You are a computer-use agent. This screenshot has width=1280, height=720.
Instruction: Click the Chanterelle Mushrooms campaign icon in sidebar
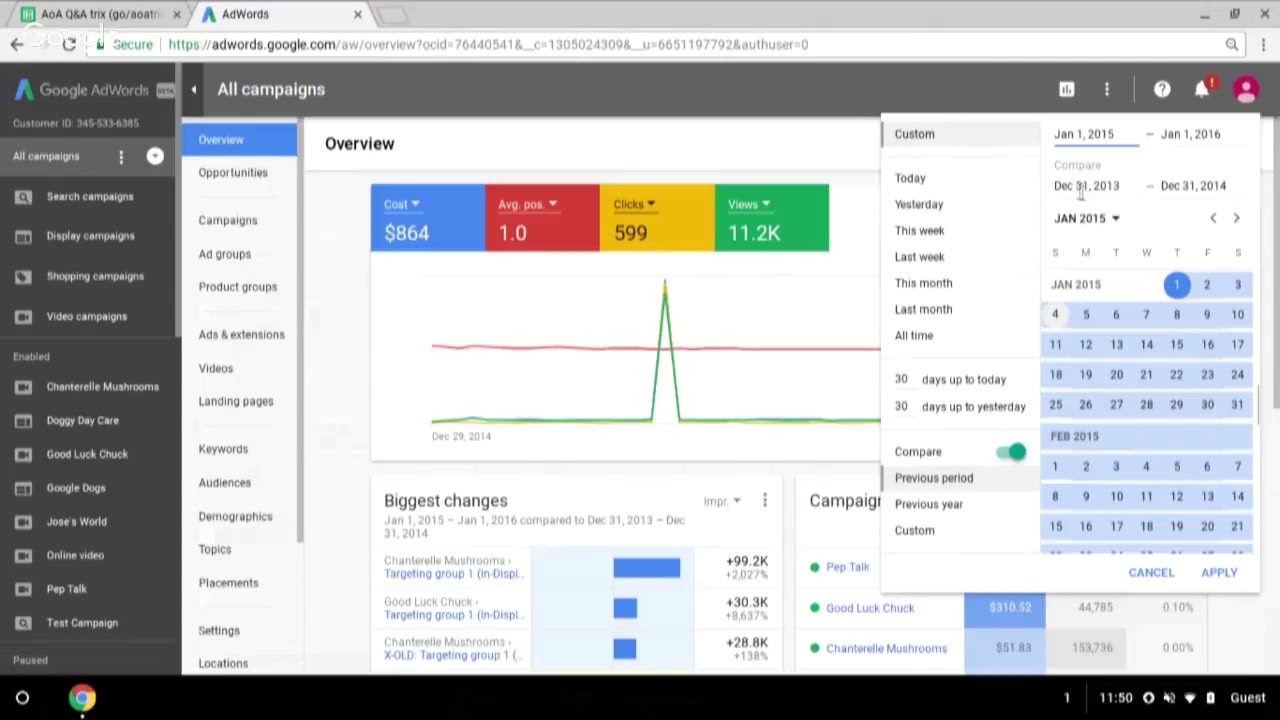tap(23, 387)
